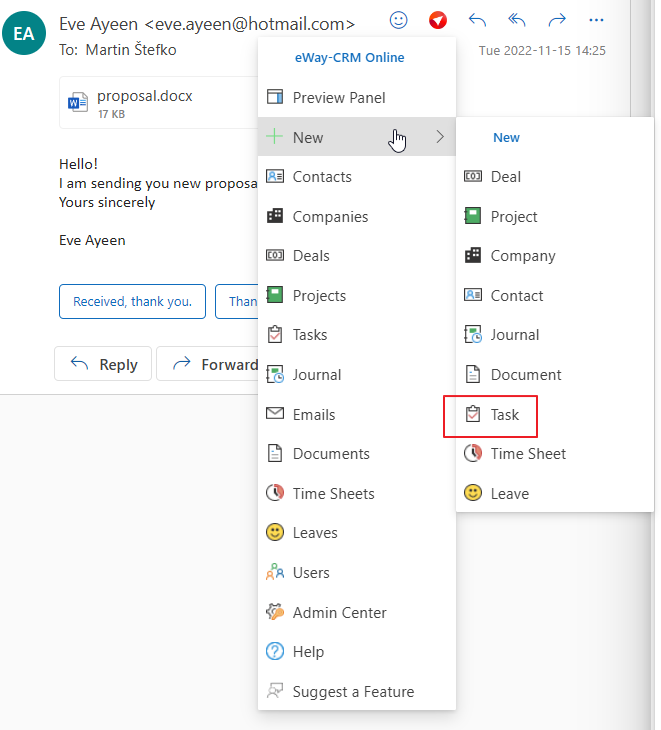The image size is (661, 730).
Task: Click the eWay-CRM Online menu title
Action: pyautogui.click(x=349, y=57)
